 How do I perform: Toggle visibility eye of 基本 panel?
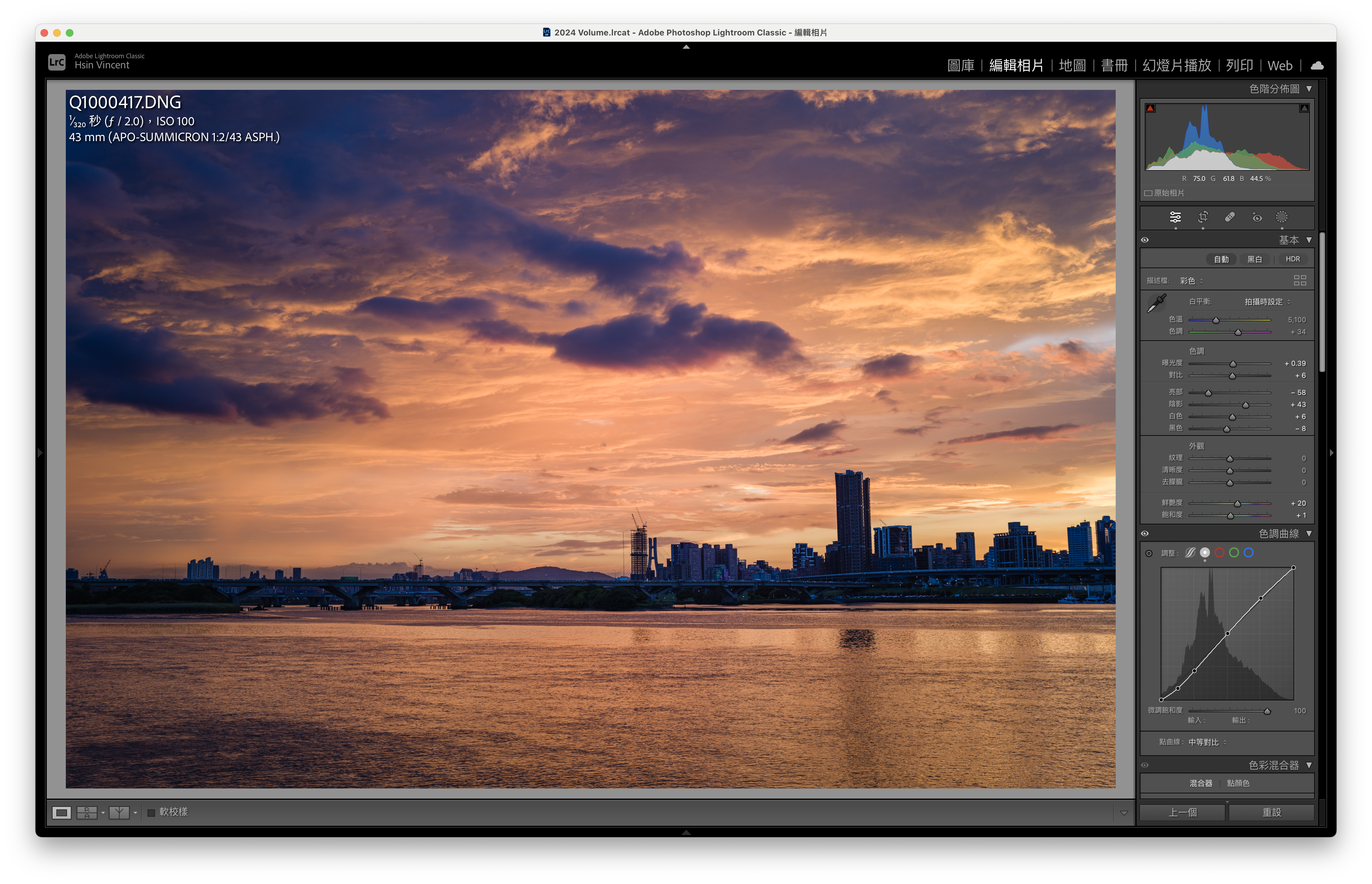pyautogui.click(x=1145, y=240)
